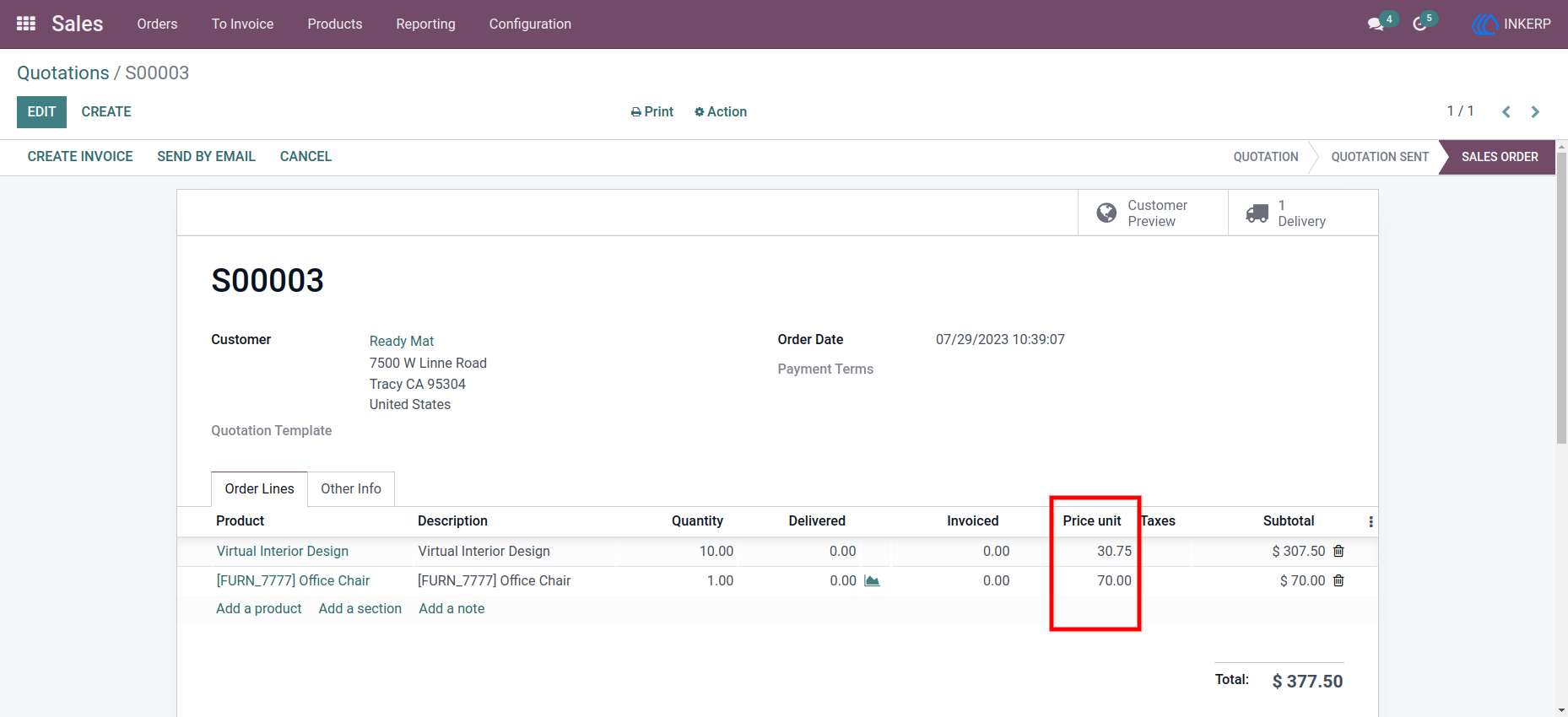This screenshot has height=717, width=1568.
Task: Sort by the Subtotal column header
Action: tap(1289, 521)
